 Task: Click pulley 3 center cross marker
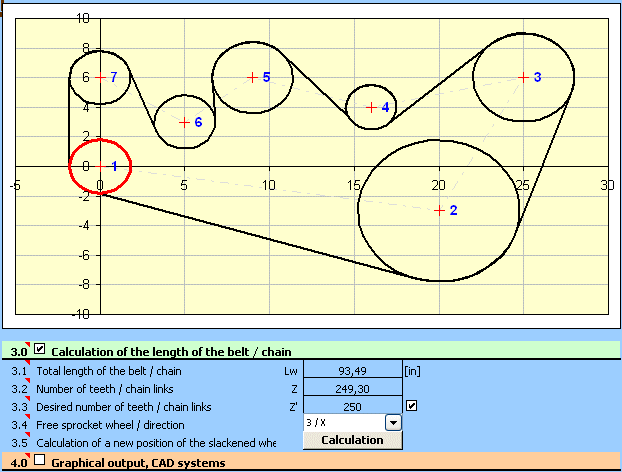523,76
